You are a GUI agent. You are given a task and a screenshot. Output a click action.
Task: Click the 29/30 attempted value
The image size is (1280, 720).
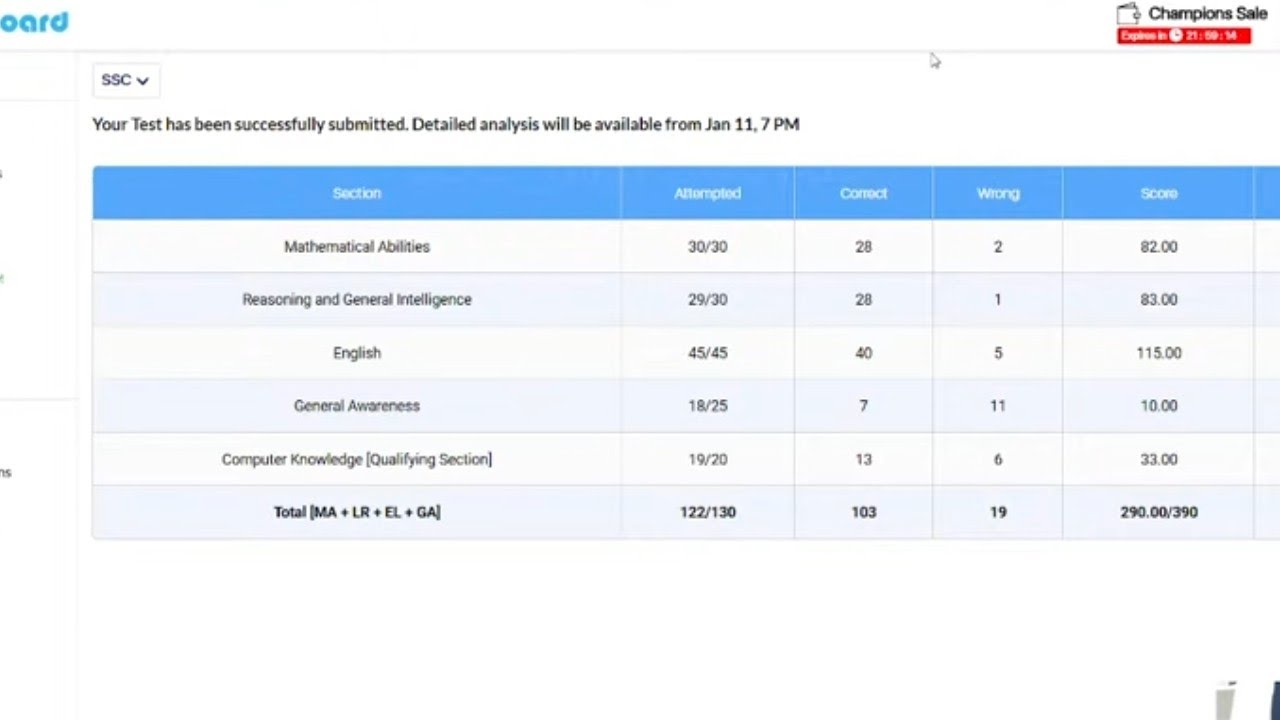(707, 299)
